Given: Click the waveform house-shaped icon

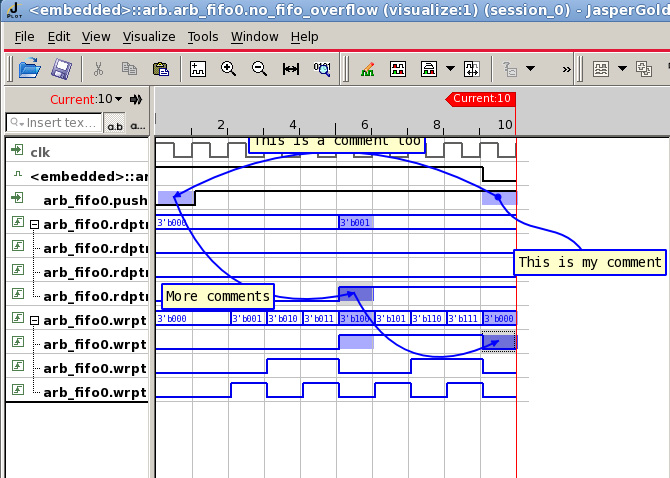Looking at the screenshot, I should point(429,69).
